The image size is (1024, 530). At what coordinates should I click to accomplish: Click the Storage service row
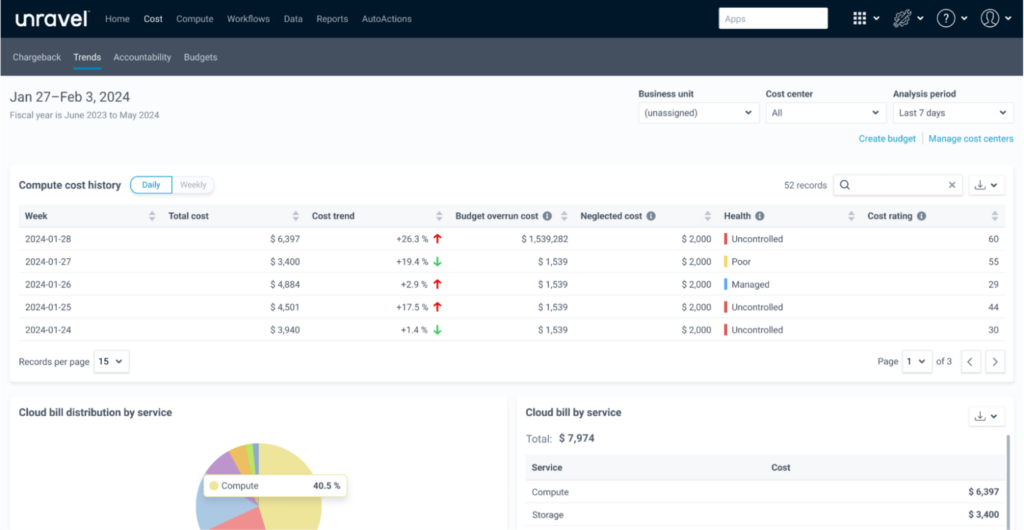point(765,515)
